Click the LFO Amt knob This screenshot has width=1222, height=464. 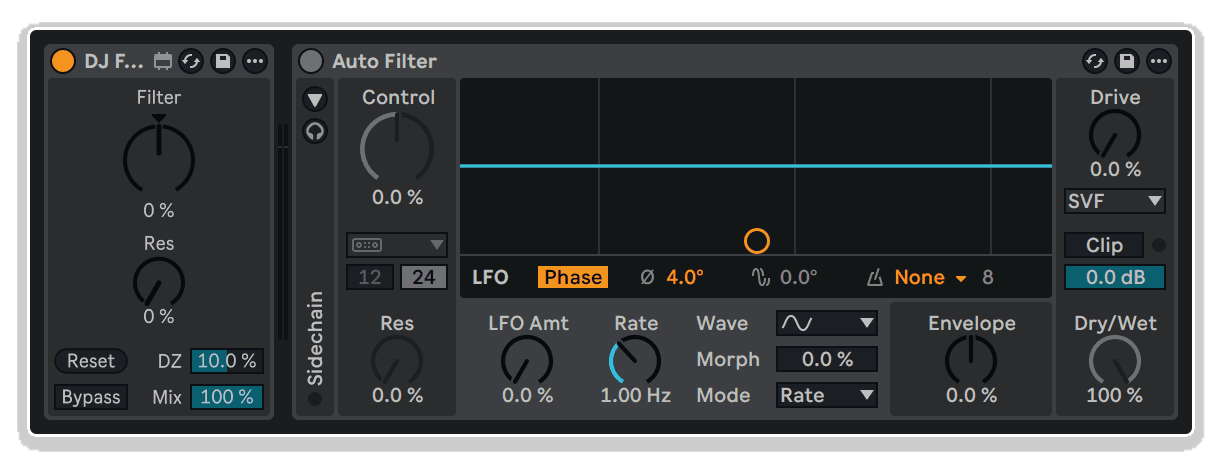pyautogui.click(x=527, y=360)
